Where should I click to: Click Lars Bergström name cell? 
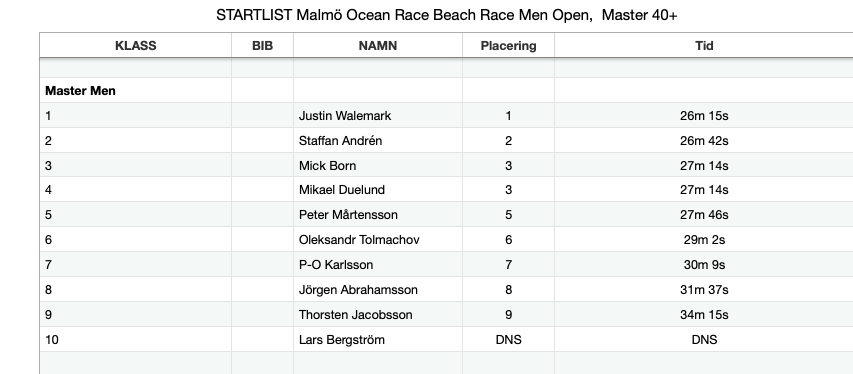[x=378, y=340]
